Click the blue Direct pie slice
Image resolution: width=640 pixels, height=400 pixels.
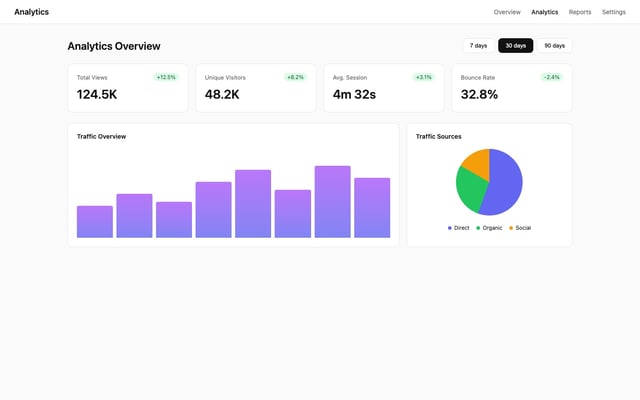[506, 184]
